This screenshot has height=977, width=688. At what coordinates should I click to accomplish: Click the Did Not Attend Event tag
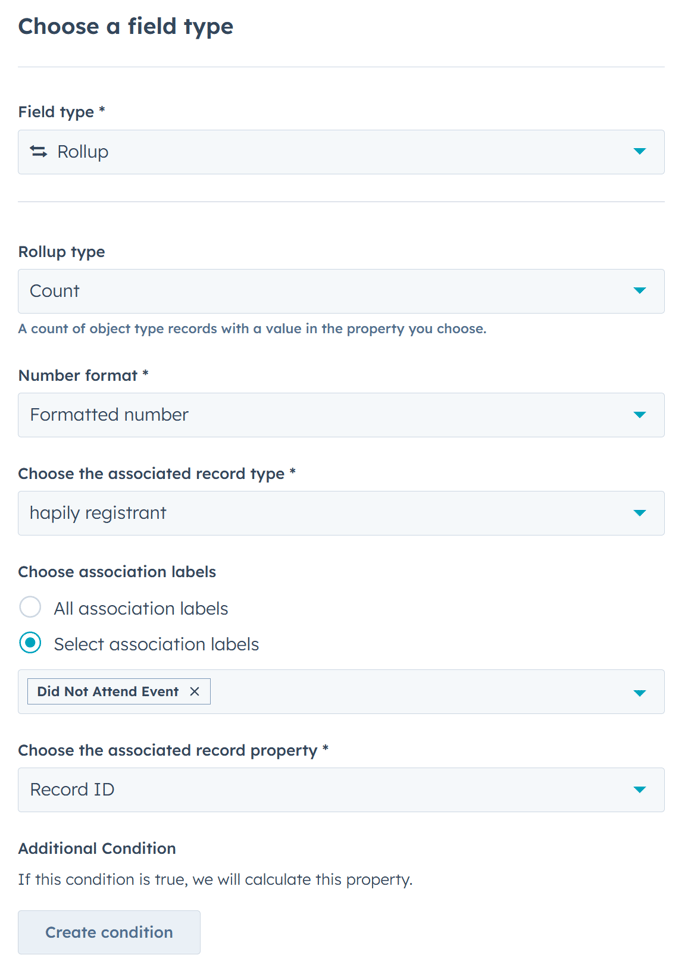(x=108, y=692)
